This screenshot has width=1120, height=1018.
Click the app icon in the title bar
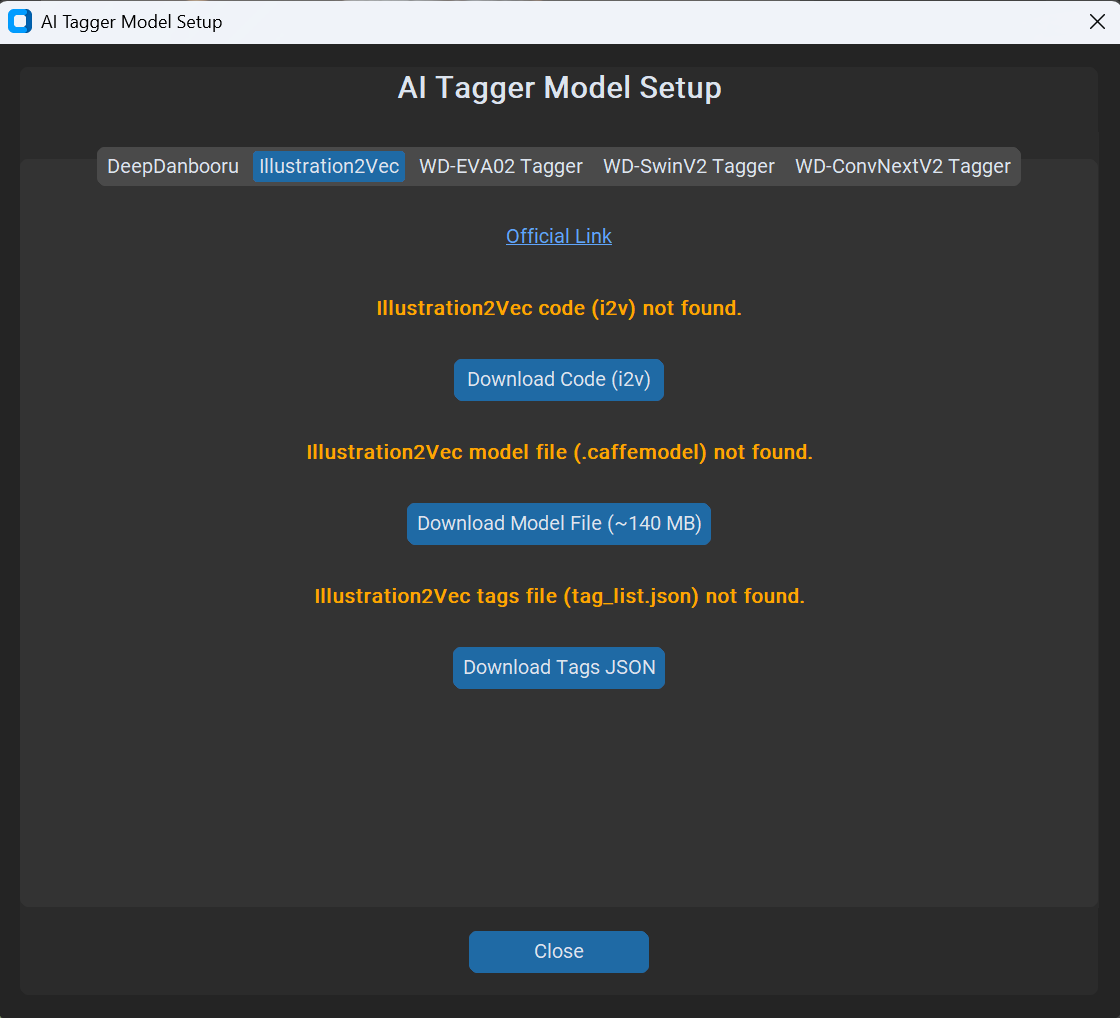[x=19, y=21]
